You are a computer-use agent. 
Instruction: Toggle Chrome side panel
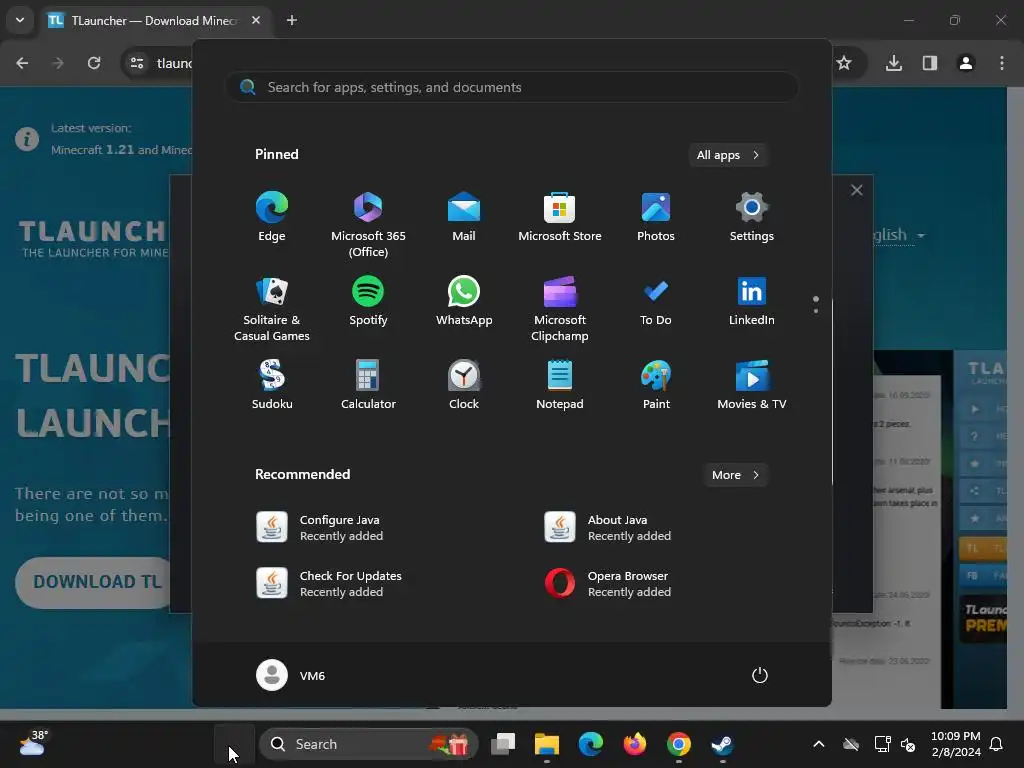coord(930,63)
